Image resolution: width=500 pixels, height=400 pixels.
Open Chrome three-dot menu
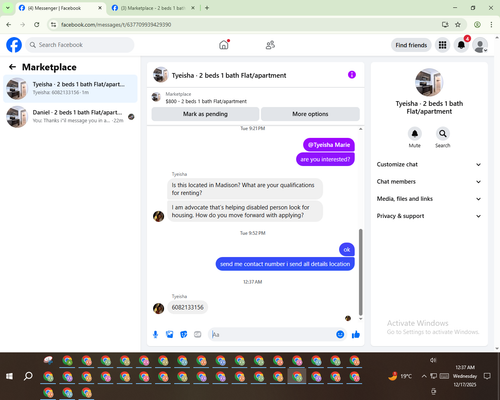[x=491, y=25]
